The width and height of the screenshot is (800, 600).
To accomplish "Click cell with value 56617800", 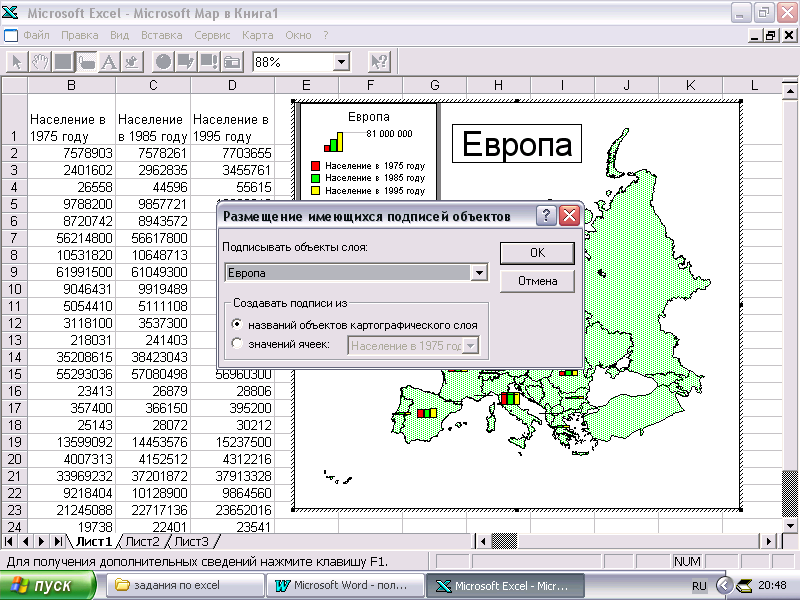I will tap(153, 238).
